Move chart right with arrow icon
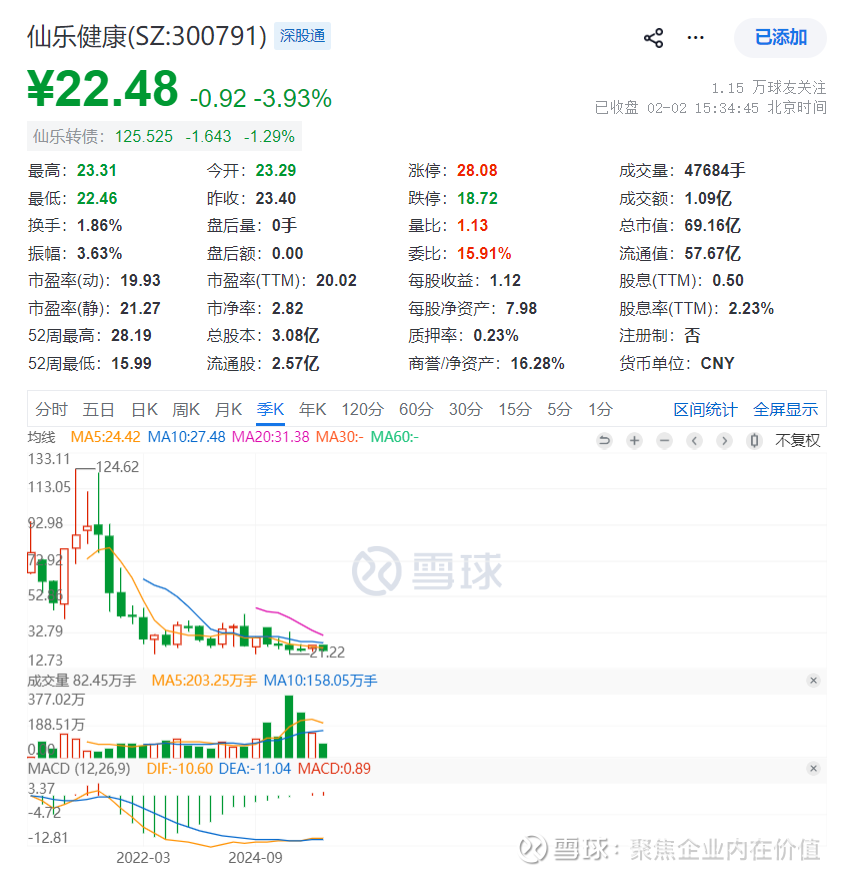The image size is (845, 875). coord(724,441)
